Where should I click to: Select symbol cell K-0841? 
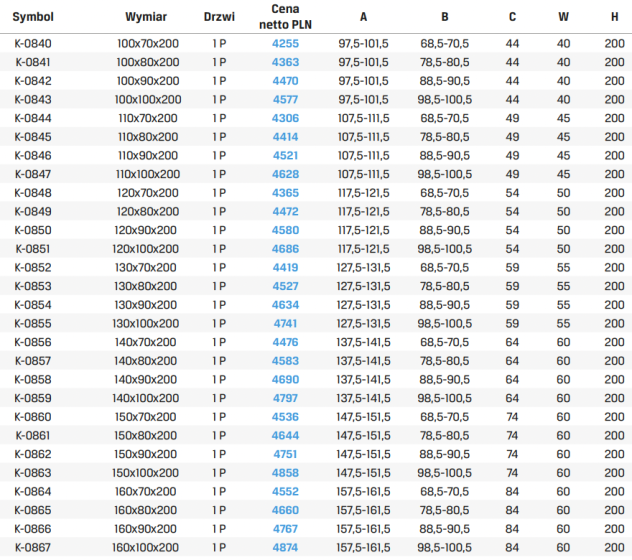[33, 62]
